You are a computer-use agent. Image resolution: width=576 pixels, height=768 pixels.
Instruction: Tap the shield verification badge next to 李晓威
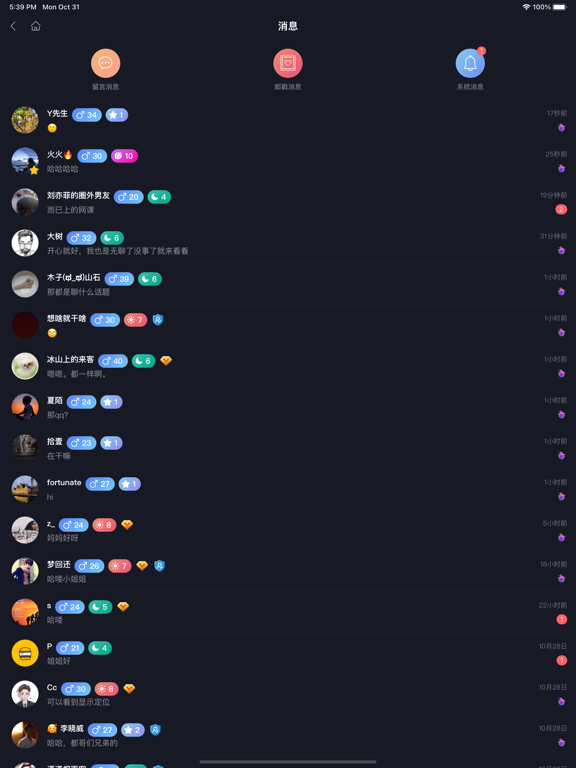(x=155, y=730)
